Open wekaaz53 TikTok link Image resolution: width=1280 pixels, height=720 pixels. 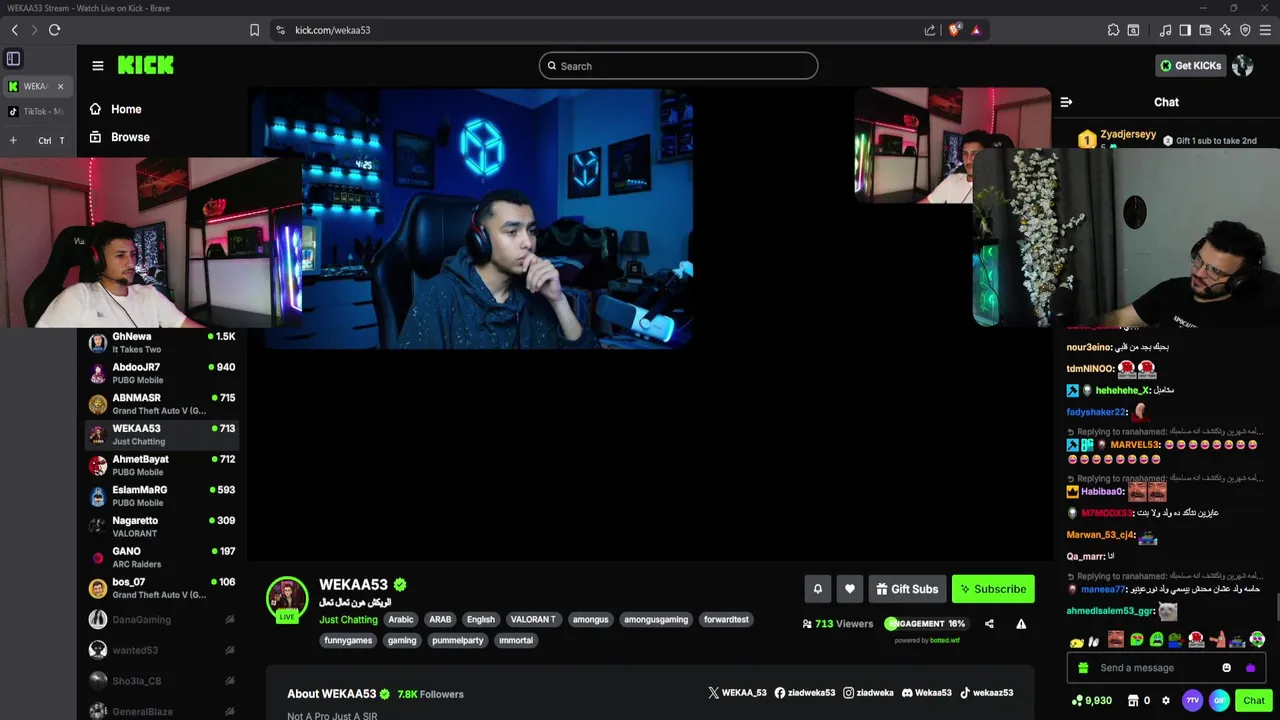[x=986, y=693]
